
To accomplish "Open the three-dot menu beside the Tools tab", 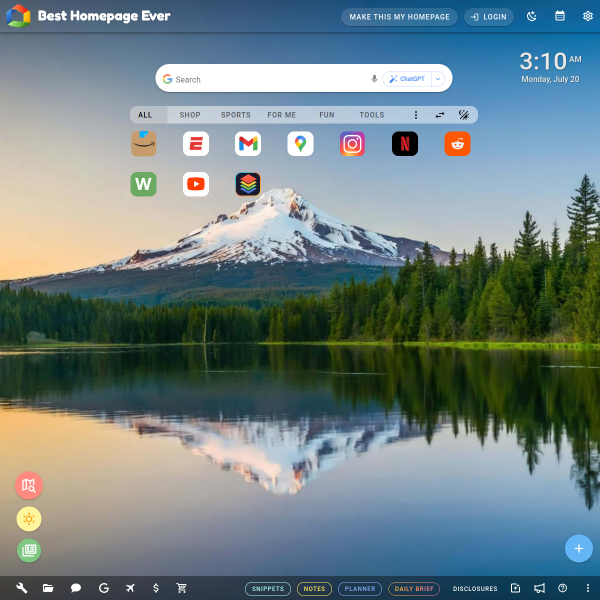I will [416, 115].
